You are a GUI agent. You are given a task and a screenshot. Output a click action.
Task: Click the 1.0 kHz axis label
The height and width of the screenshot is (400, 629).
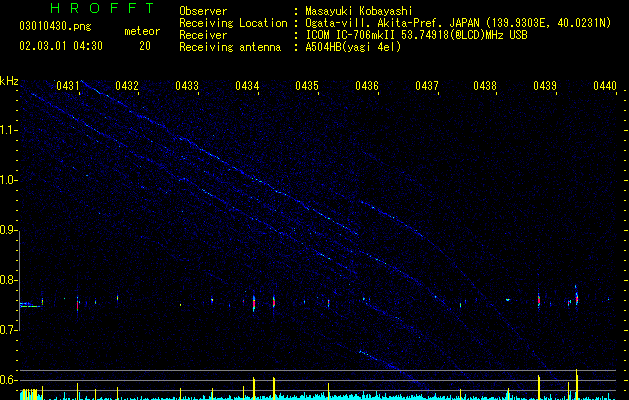(8, 180)
